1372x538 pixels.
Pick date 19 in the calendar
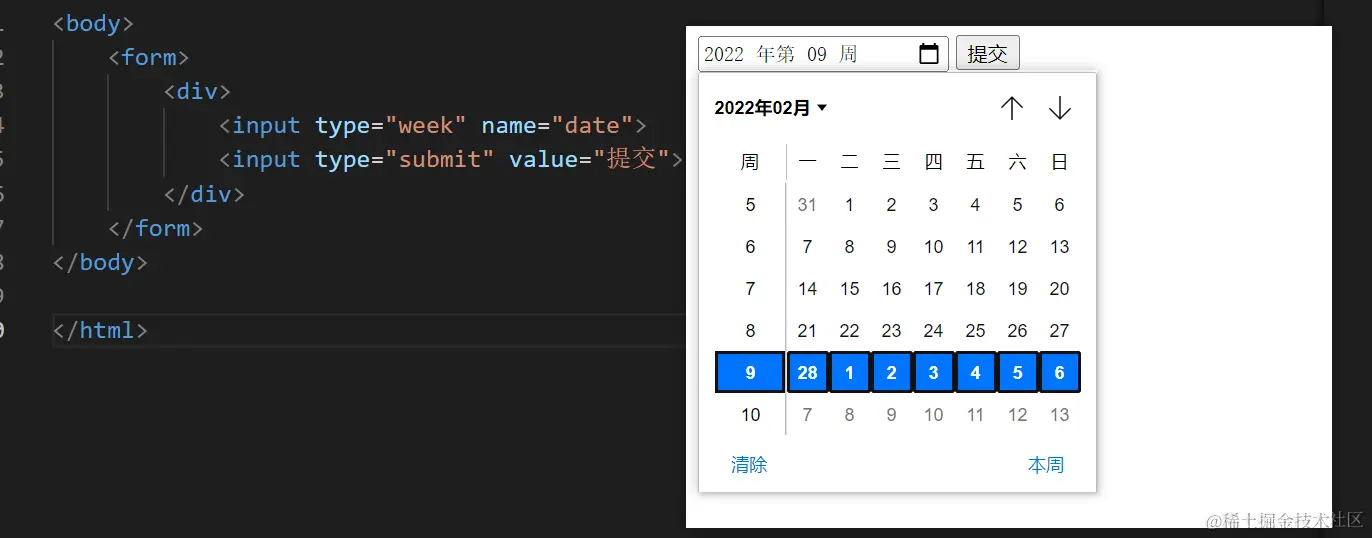(1018, 289)
